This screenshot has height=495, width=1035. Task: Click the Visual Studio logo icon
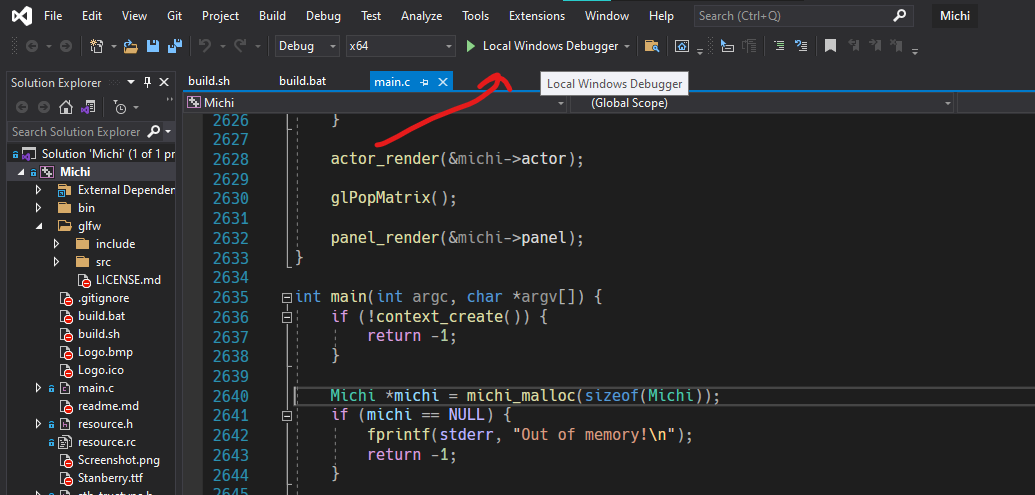pyautogui.click(x=22, y=16)
